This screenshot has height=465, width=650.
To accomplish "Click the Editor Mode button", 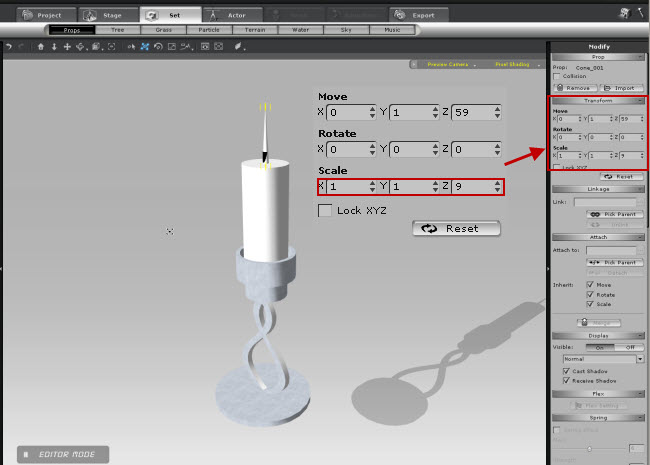I will pos(63,455).
